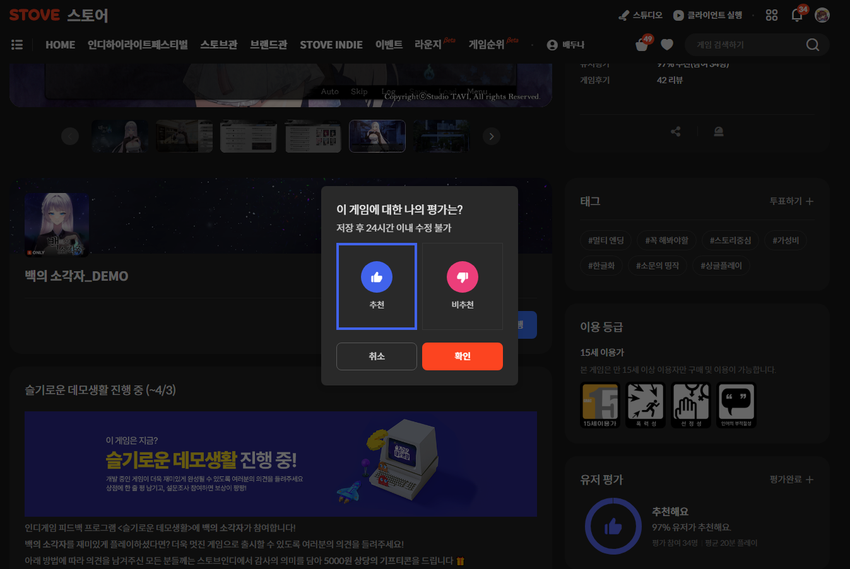
Task: Select first screenshot thumbnail
Action: point(120,136)
